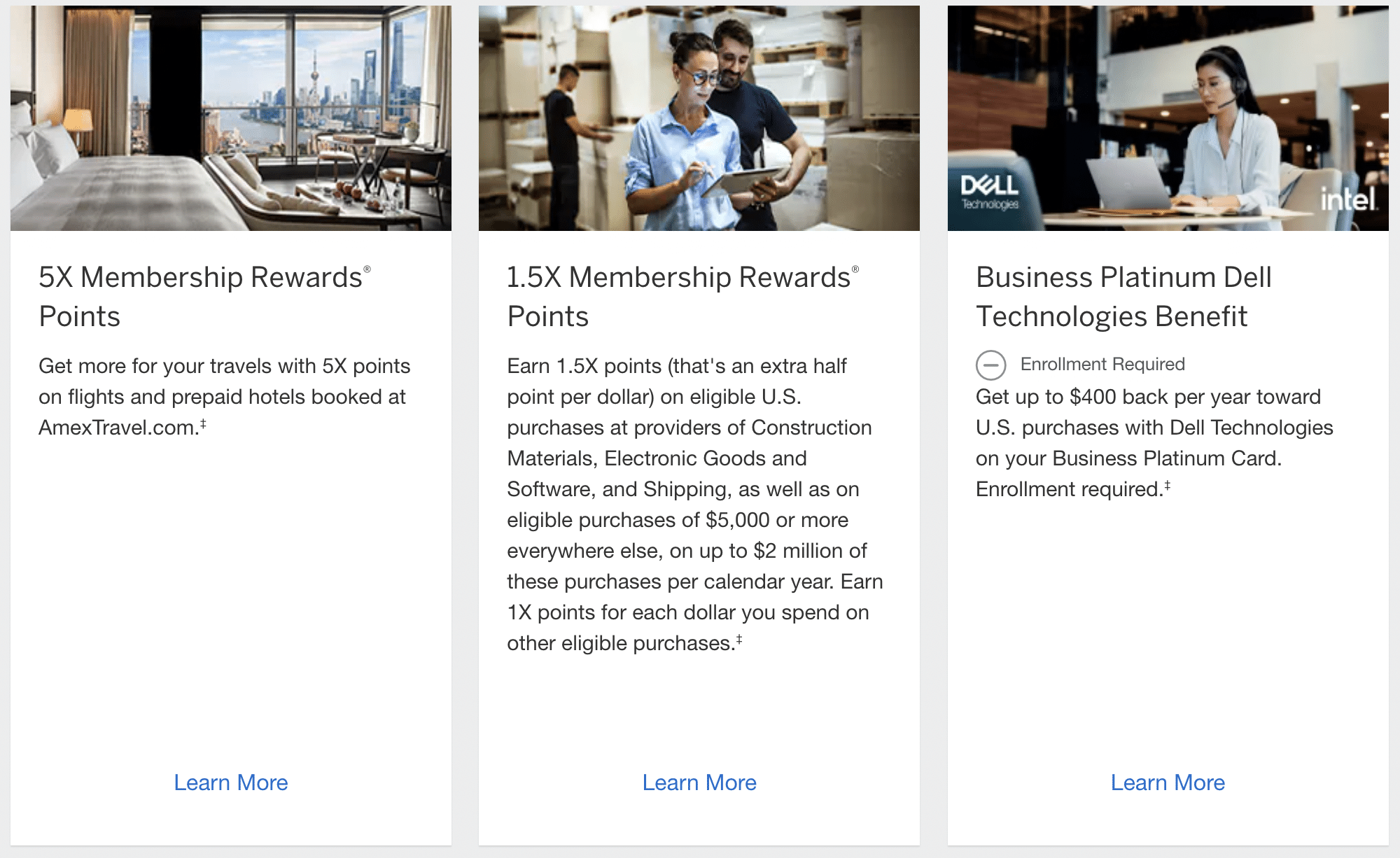Click the 5X points flights and hotels description

click(x=224, y=397)
